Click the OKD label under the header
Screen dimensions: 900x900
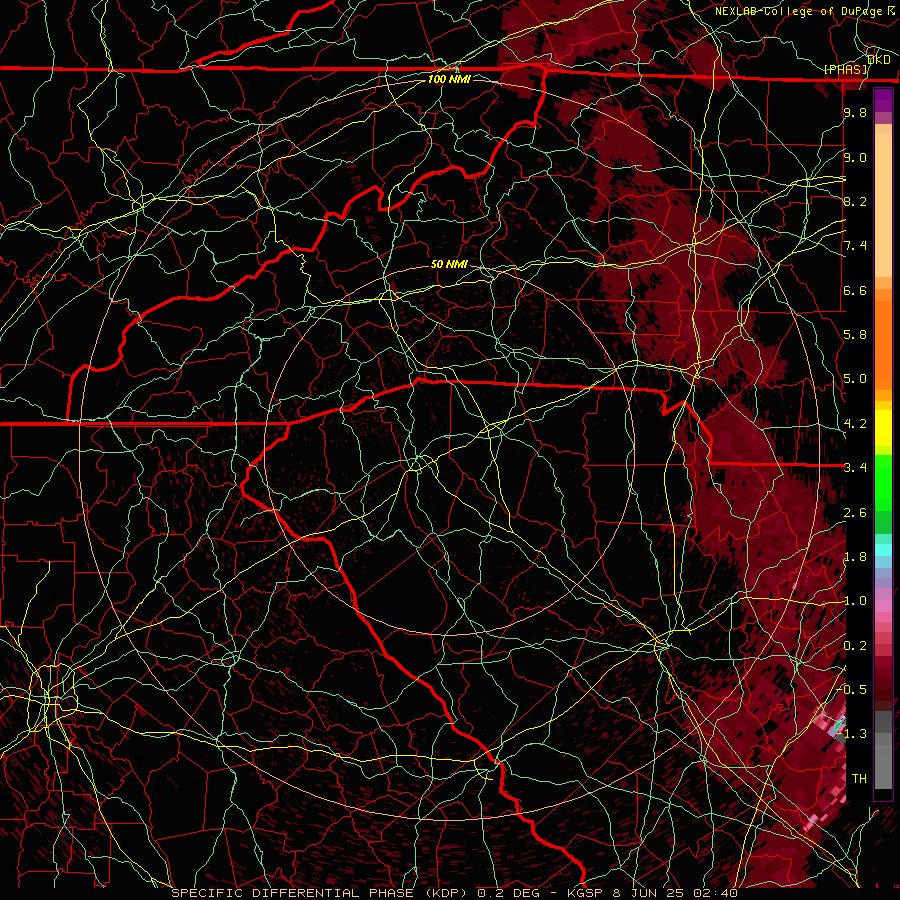(x=879, y=60)
